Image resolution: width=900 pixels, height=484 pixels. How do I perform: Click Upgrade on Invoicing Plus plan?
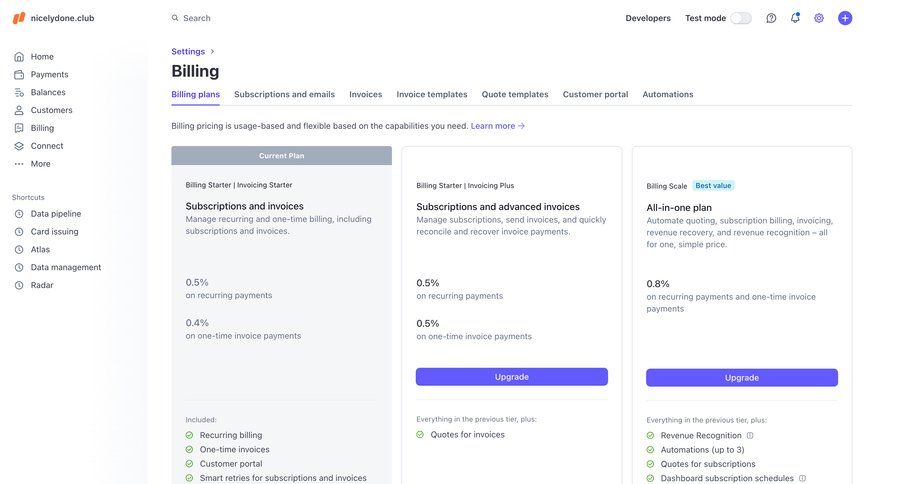coord(511,377)
